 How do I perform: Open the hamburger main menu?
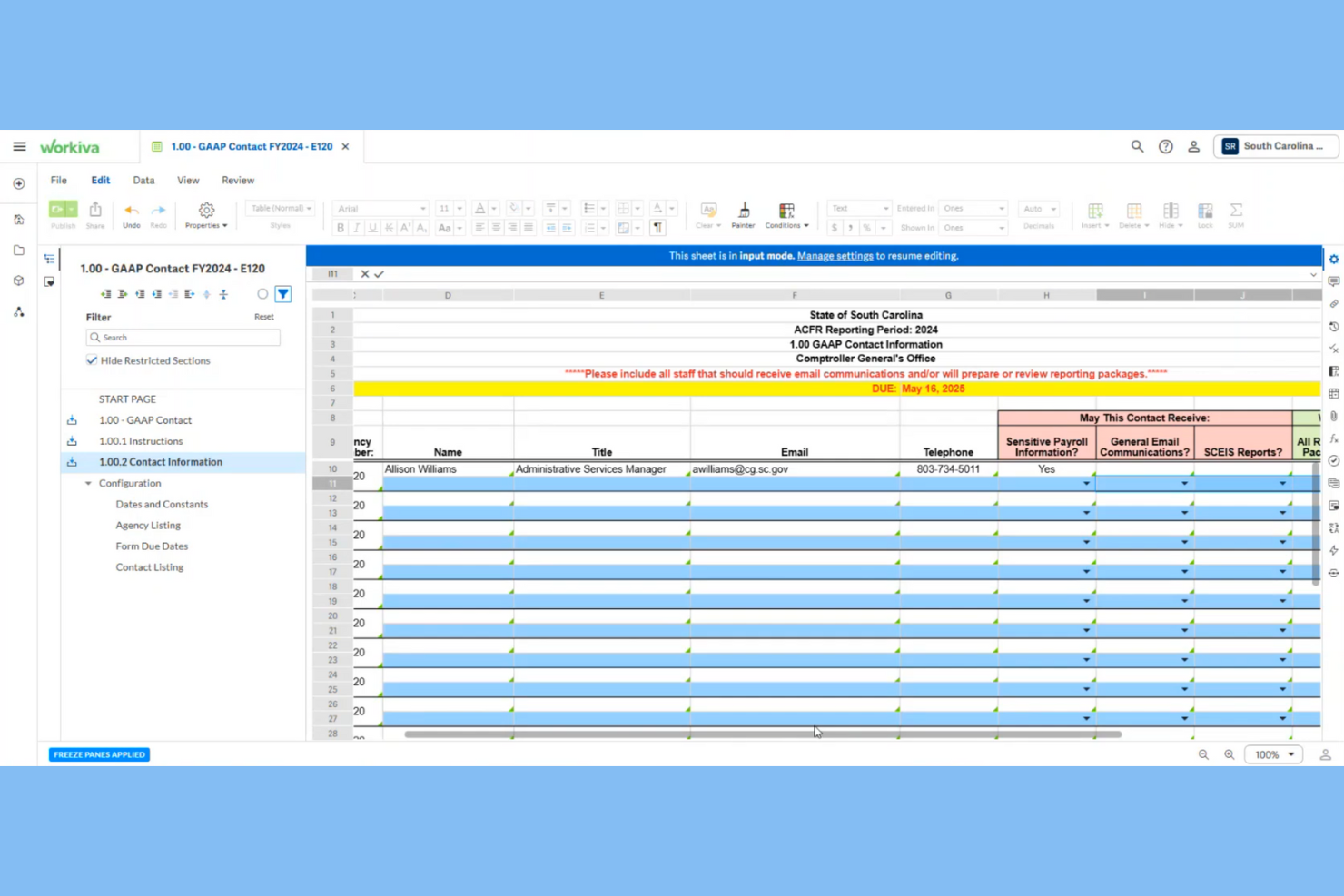click(x=19, y=146)
